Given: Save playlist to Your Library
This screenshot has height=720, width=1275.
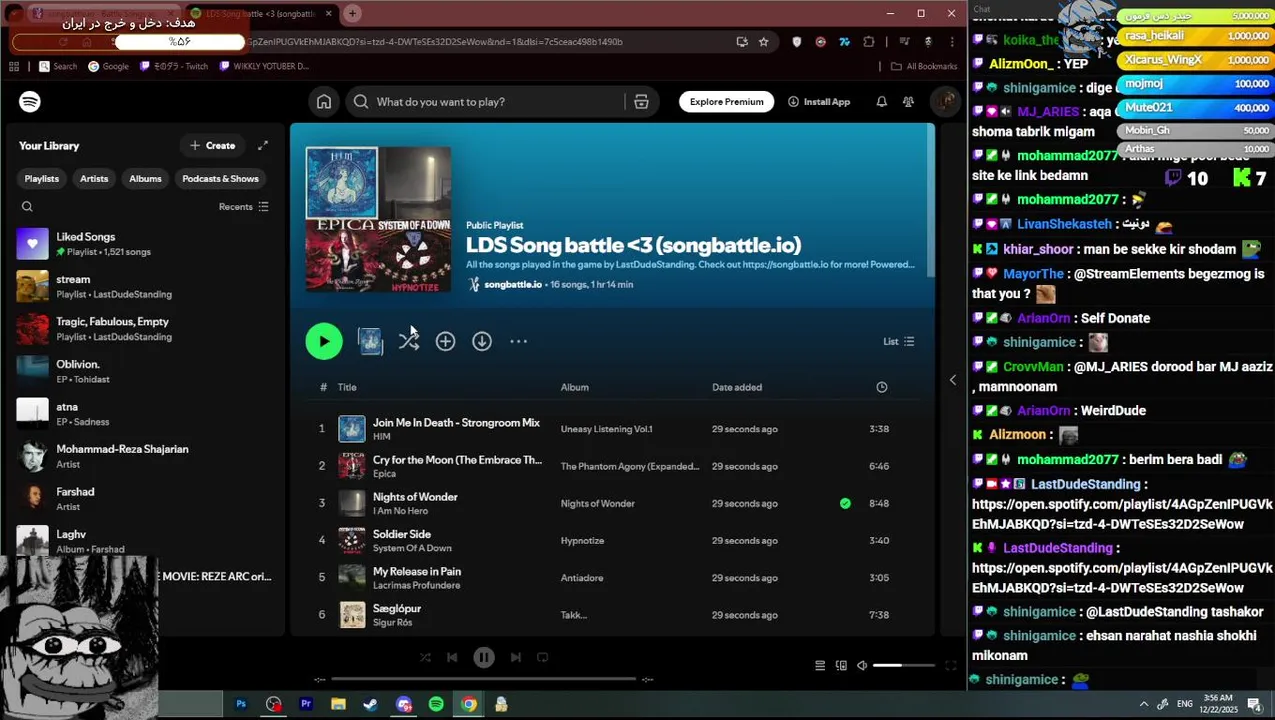Looking at the screenshot, I should click(445, 341).
